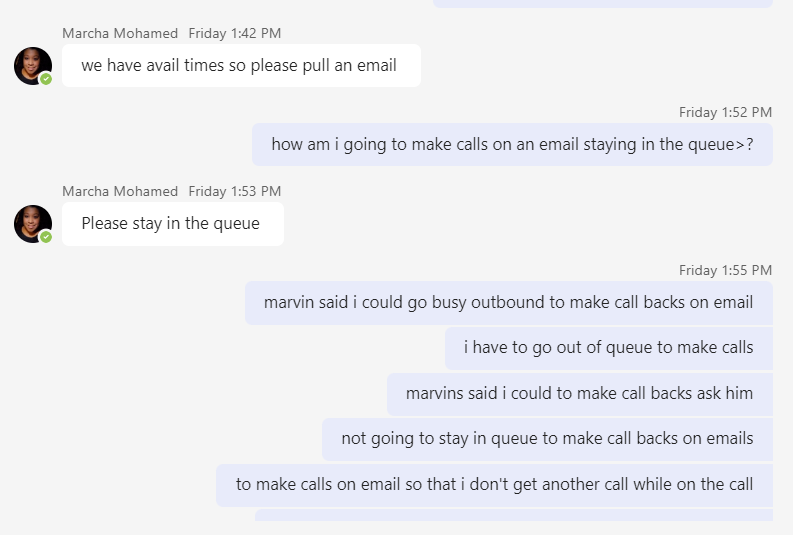Viewport: 793px width, 535px height.
Task: Click the Friday 1:55 PM timestamp
Action: [x=725, y=270]
